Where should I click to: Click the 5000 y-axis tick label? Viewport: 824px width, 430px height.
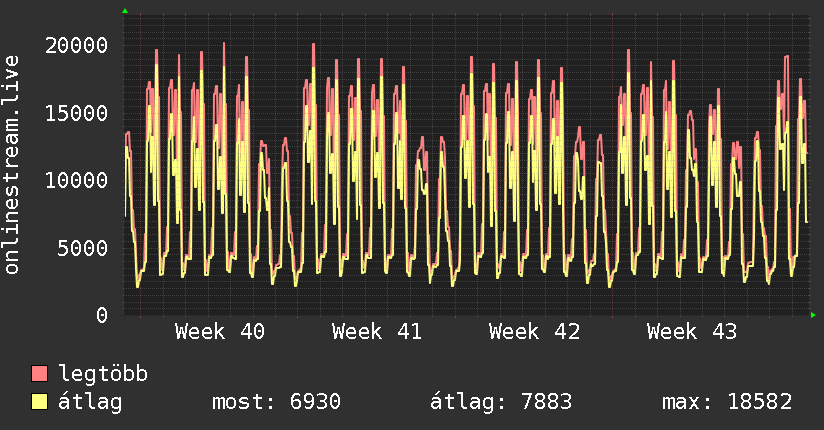pyautogui.click(x=83, y=248)
